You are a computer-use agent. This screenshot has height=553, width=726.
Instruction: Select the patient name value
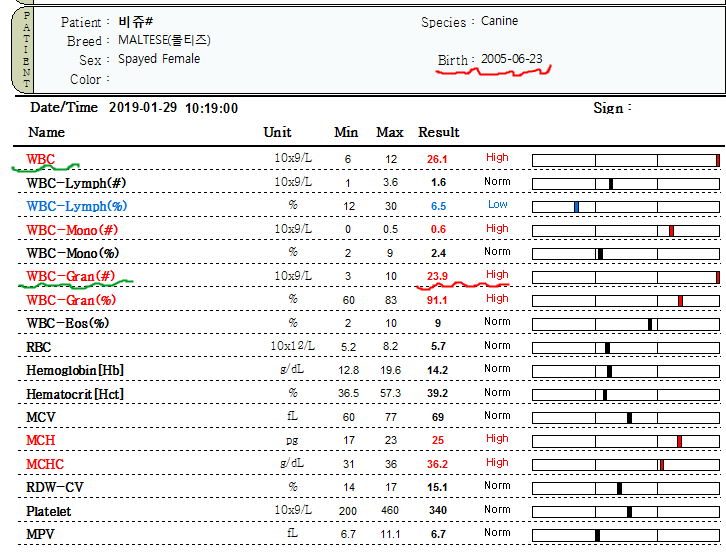click(x=135, y=22)
